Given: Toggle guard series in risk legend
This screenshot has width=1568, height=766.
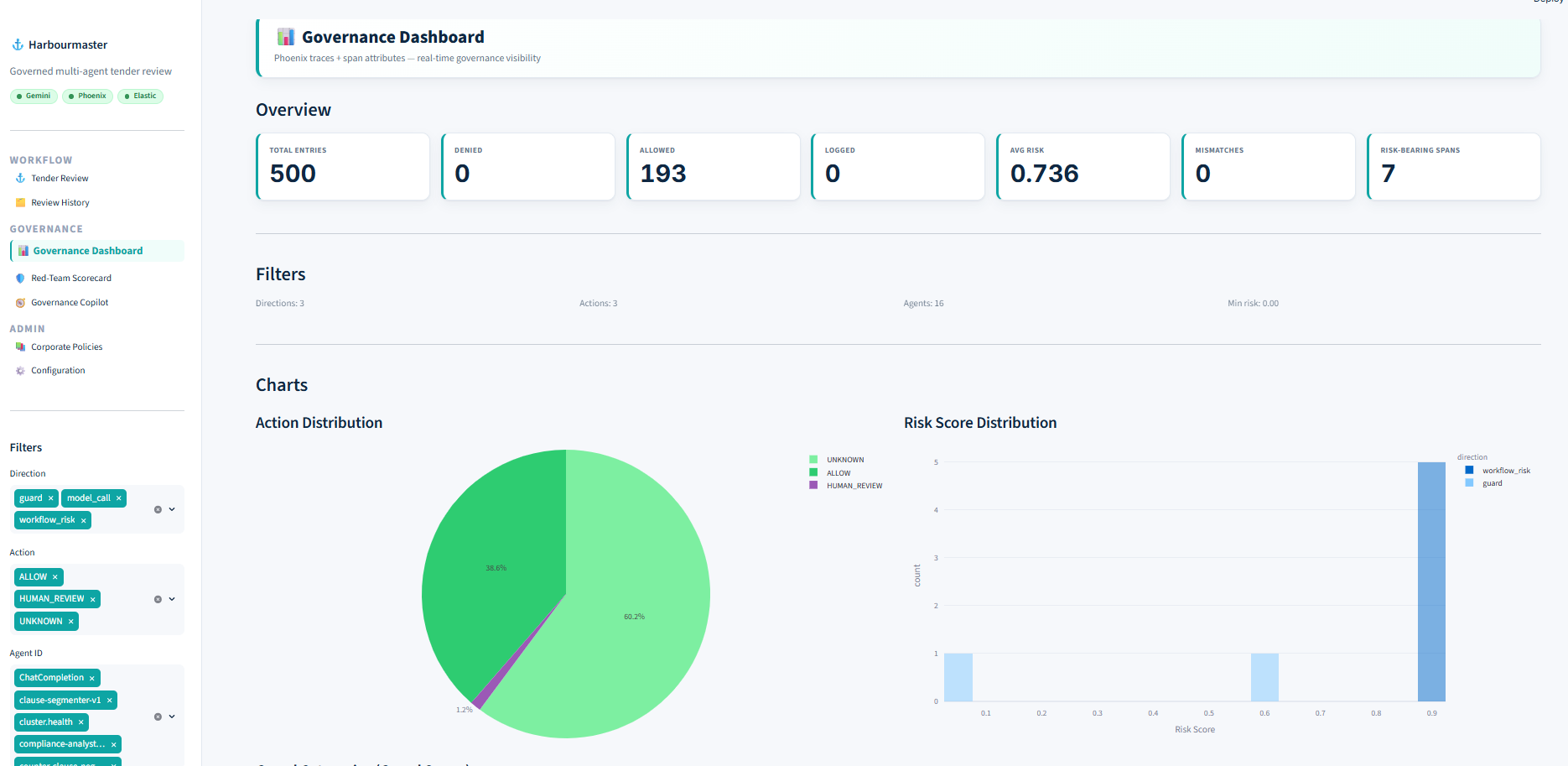Looking at the screenshot, I should point(1484,483).
